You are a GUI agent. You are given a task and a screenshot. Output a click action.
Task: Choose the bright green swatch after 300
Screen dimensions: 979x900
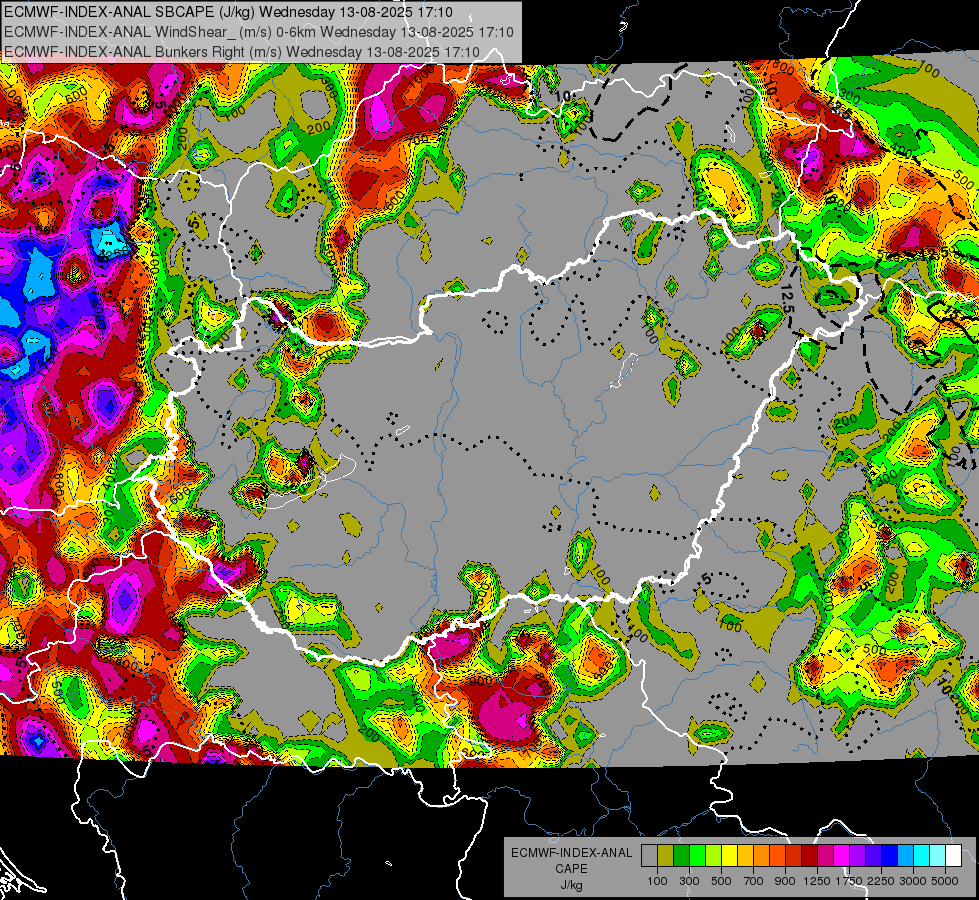[697, 856]
